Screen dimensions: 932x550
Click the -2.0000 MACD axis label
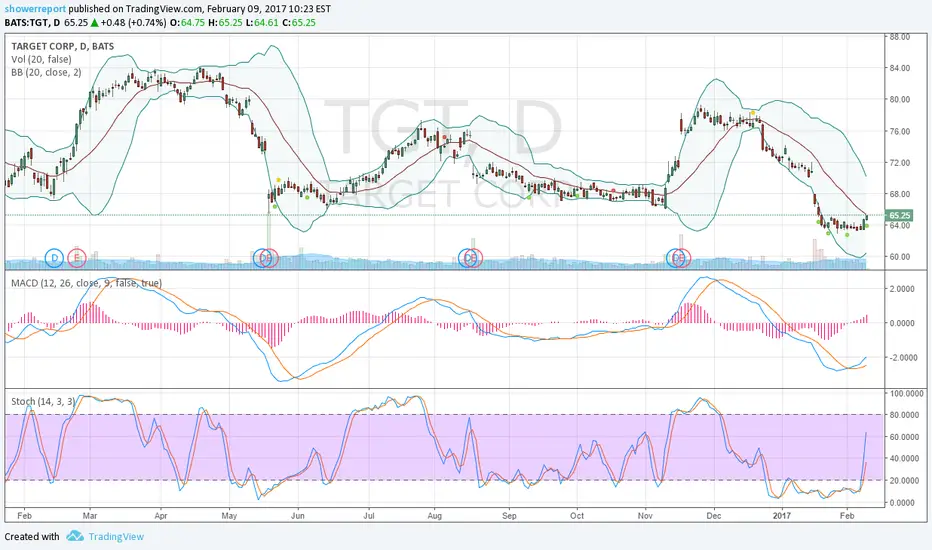[901, 358]
